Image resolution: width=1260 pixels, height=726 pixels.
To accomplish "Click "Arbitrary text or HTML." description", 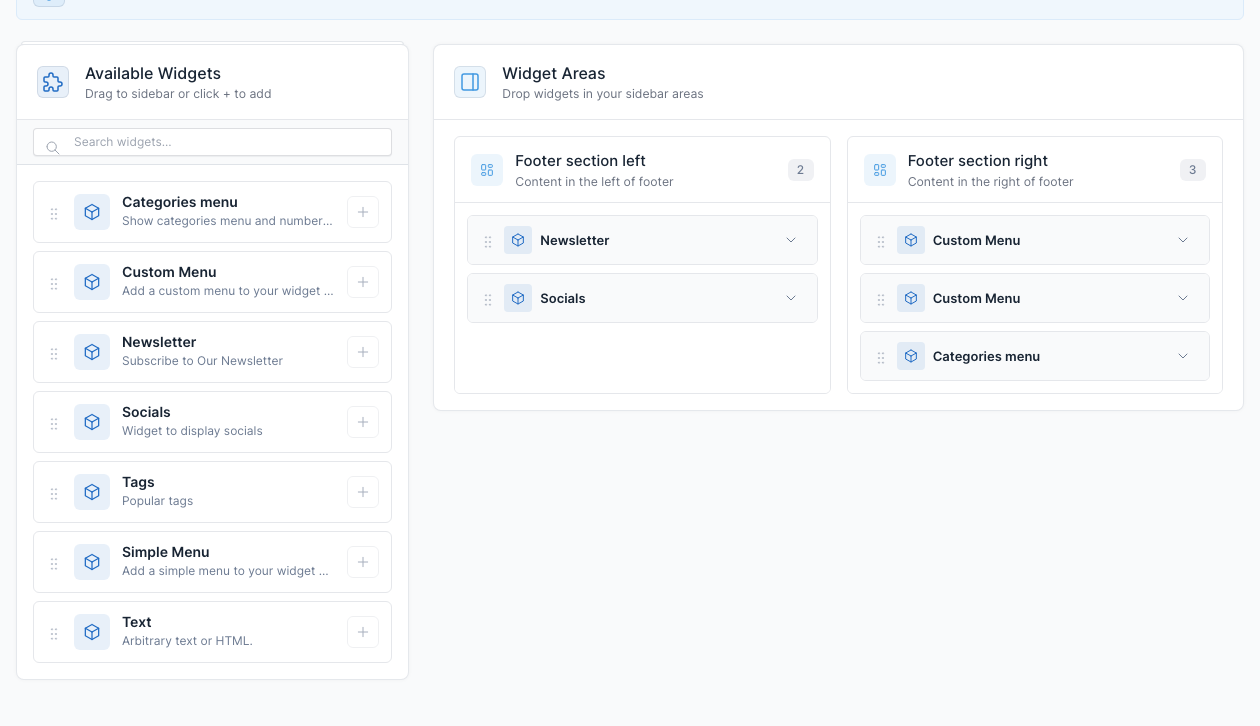I will tap(187, 641).
